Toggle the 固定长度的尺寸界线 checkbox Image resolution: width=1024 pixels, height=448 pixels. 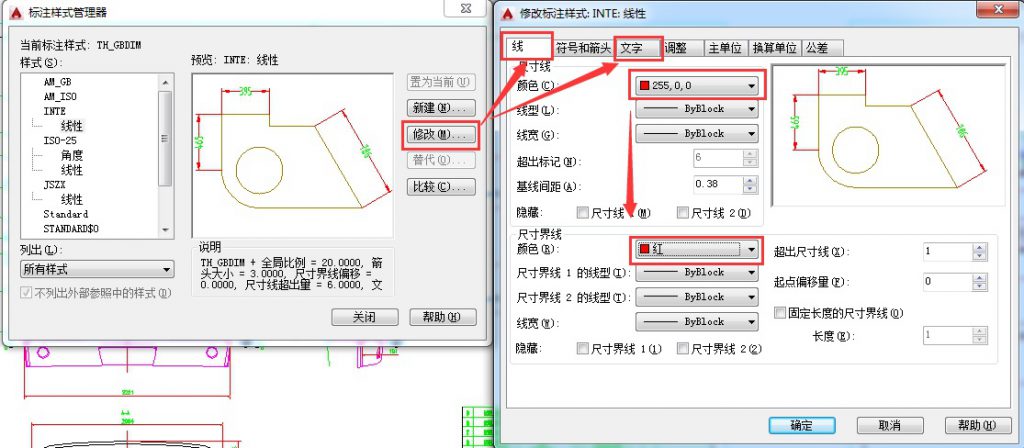point(782,313)
